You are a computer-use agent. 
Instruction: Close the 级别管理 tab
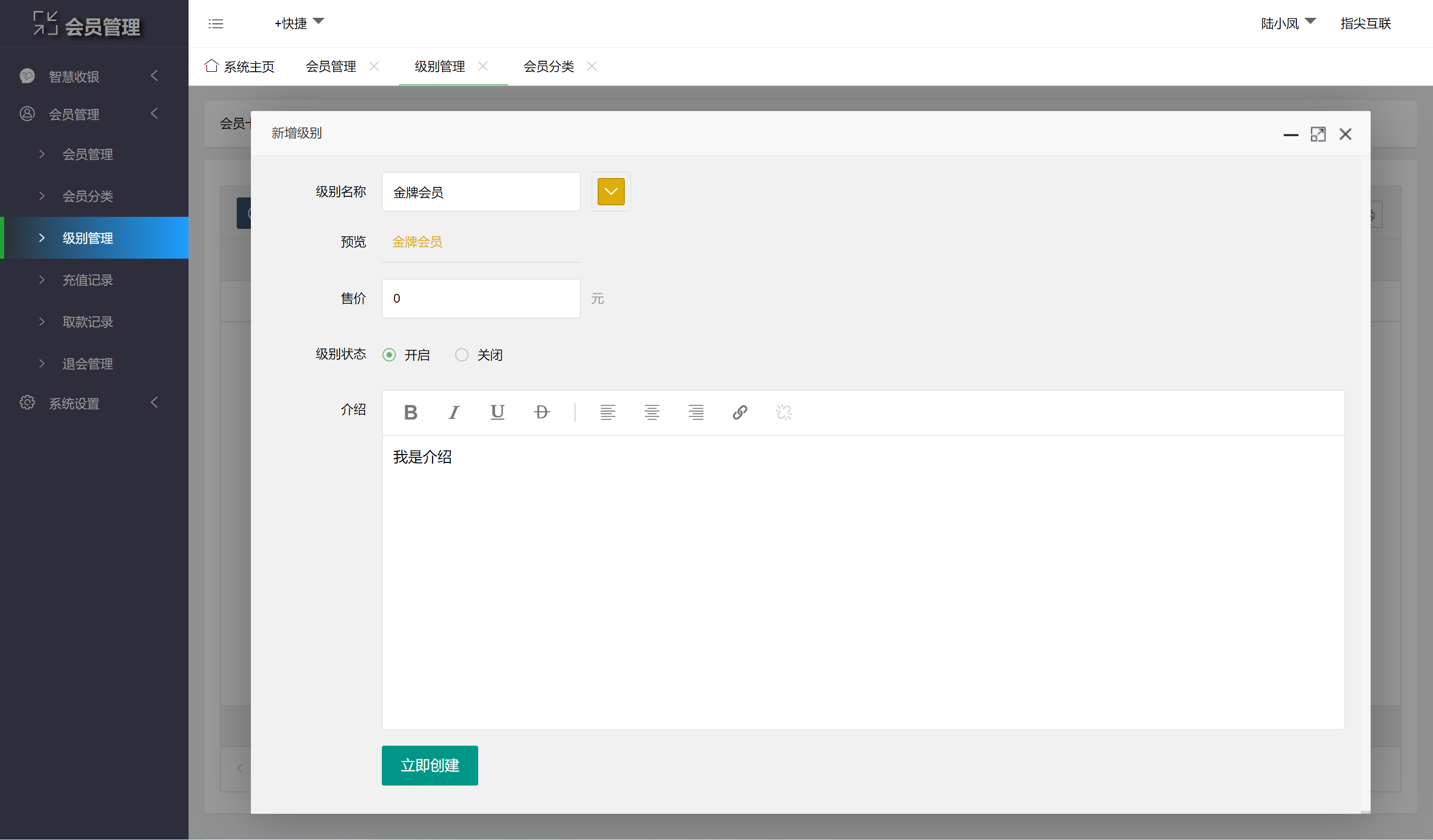point(483,67)
